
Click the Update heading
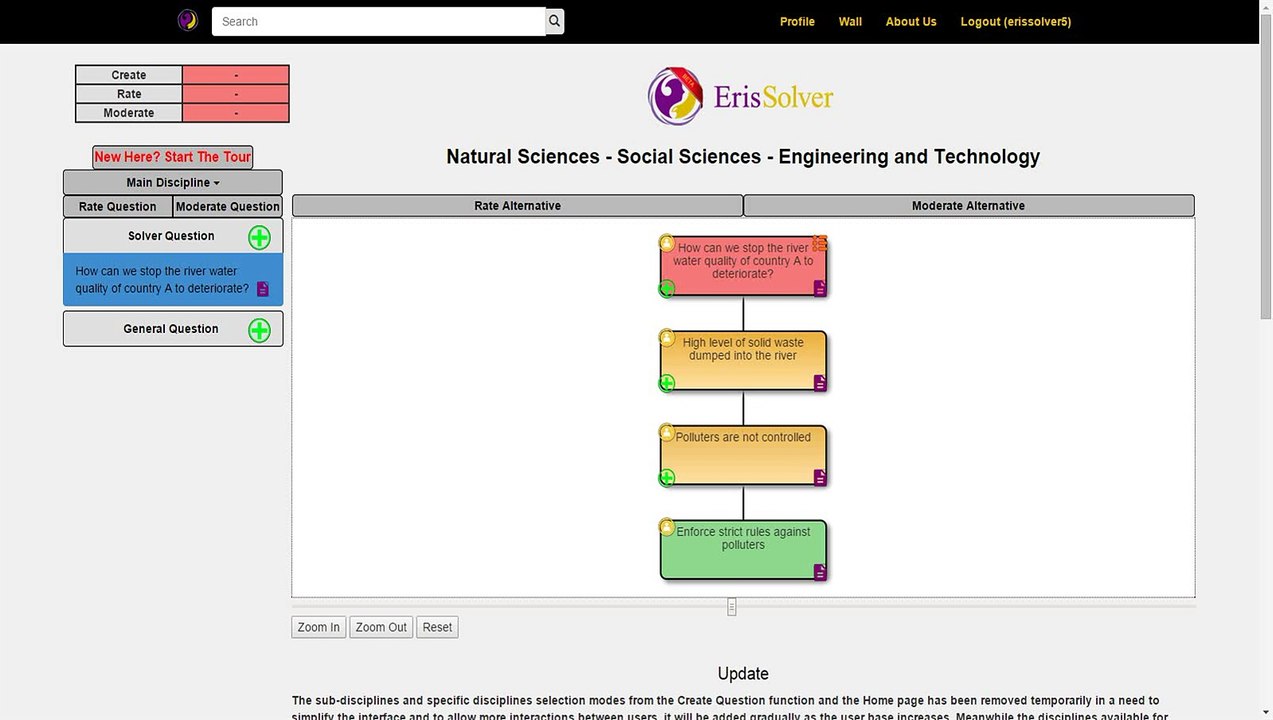click(743, 674)
